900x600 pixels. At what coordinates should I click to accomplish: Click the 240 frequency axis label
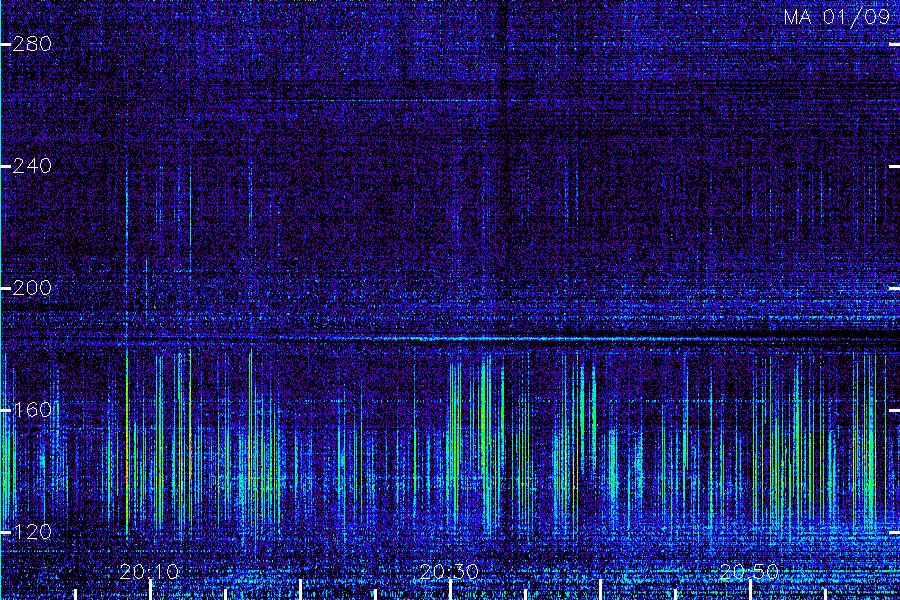click(32, 166)
